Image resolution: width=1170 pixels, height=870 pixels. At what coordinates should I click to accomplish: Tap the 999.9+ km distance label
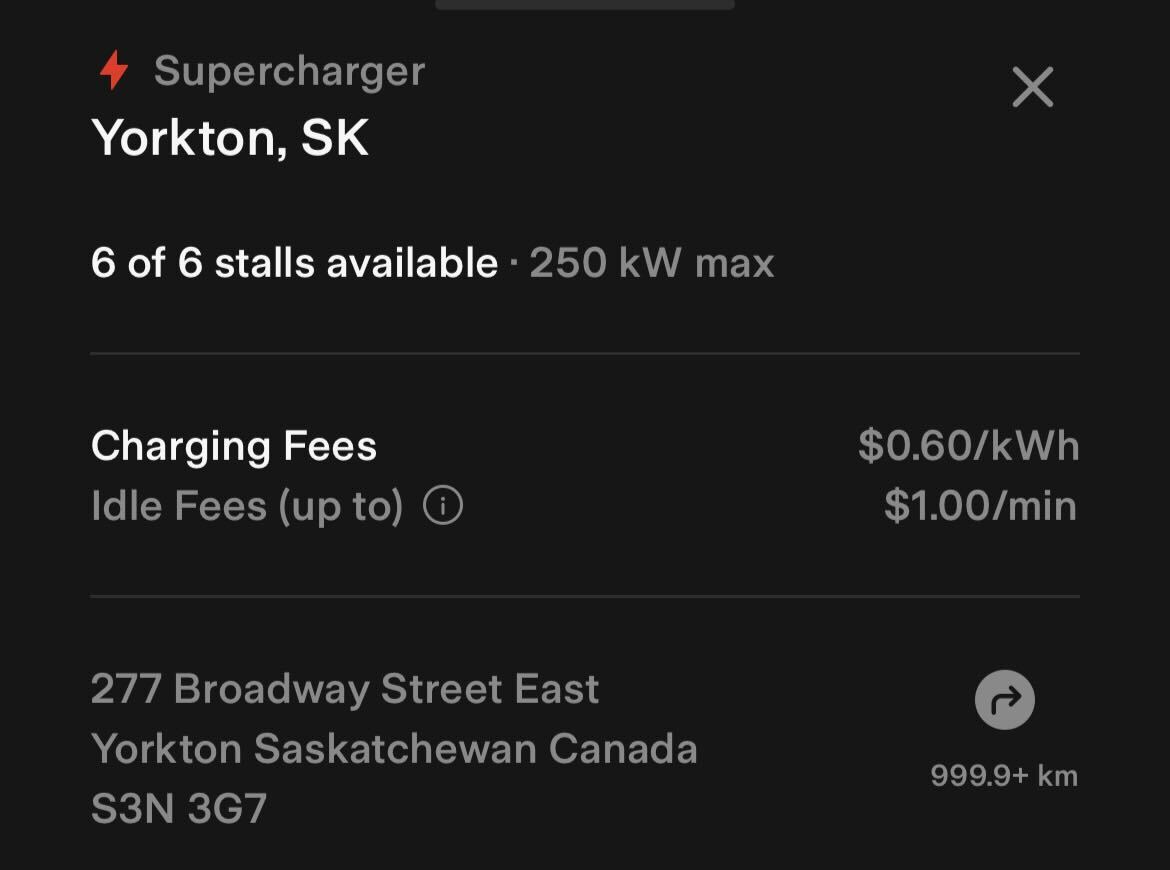tap(1004, 776)
